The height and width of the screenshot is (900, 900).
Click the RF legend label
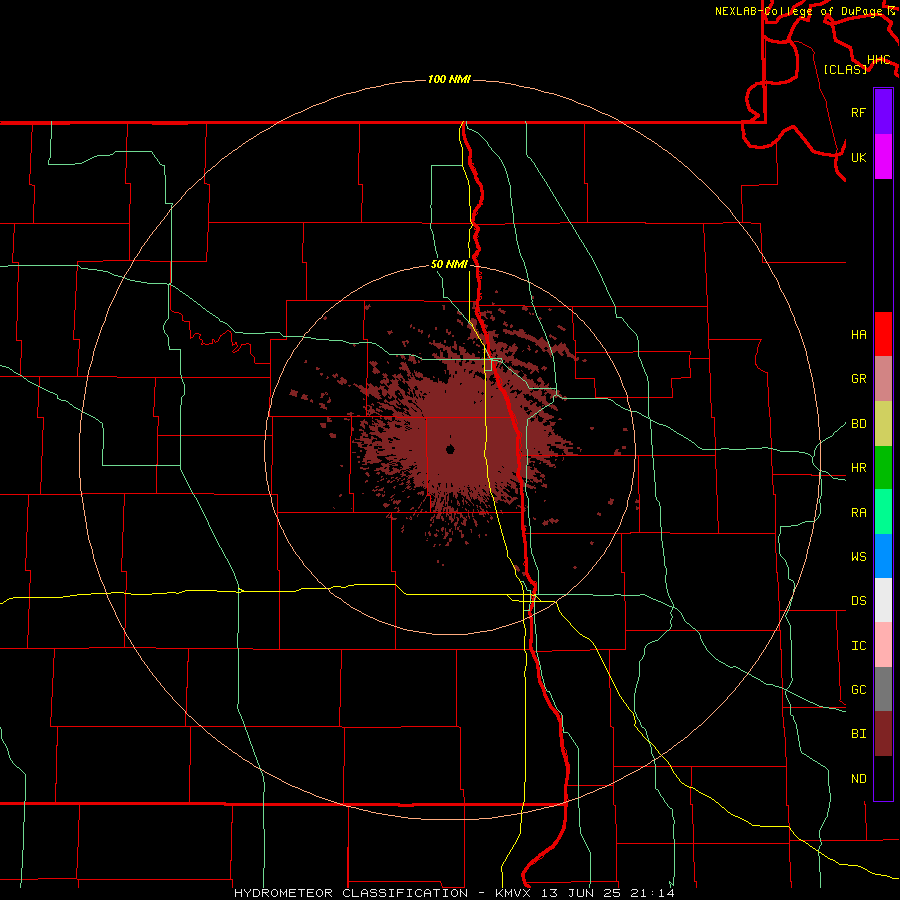click(x=858, y=112)
